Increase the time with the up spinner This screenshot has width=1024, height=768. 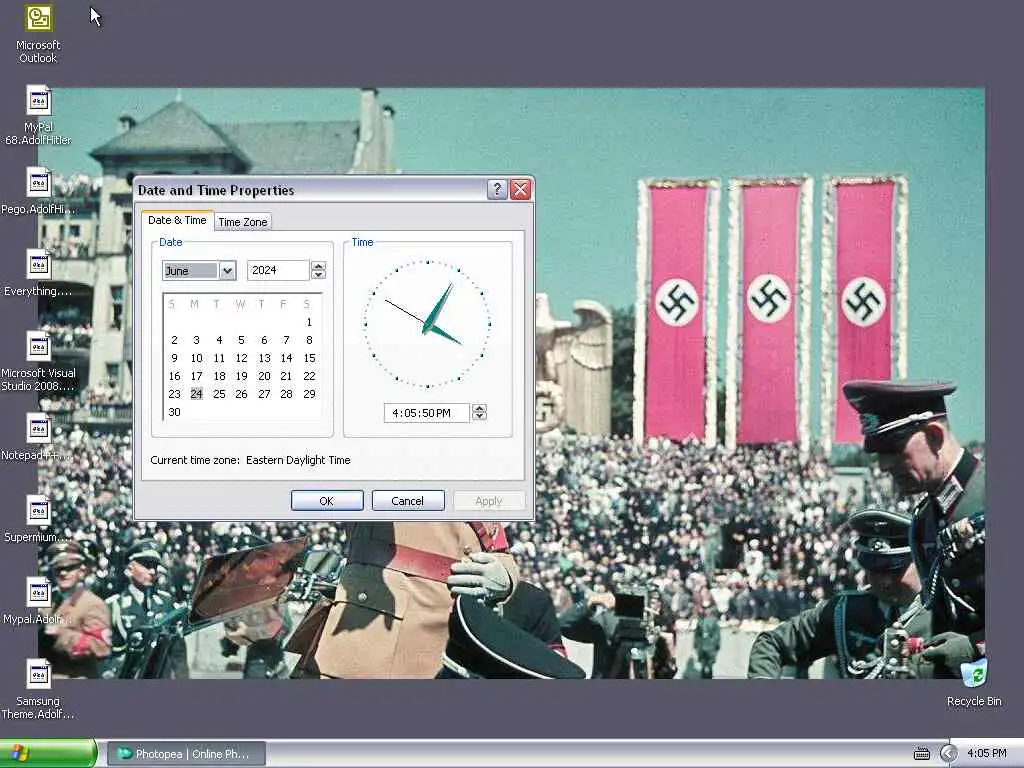point(479,408)
